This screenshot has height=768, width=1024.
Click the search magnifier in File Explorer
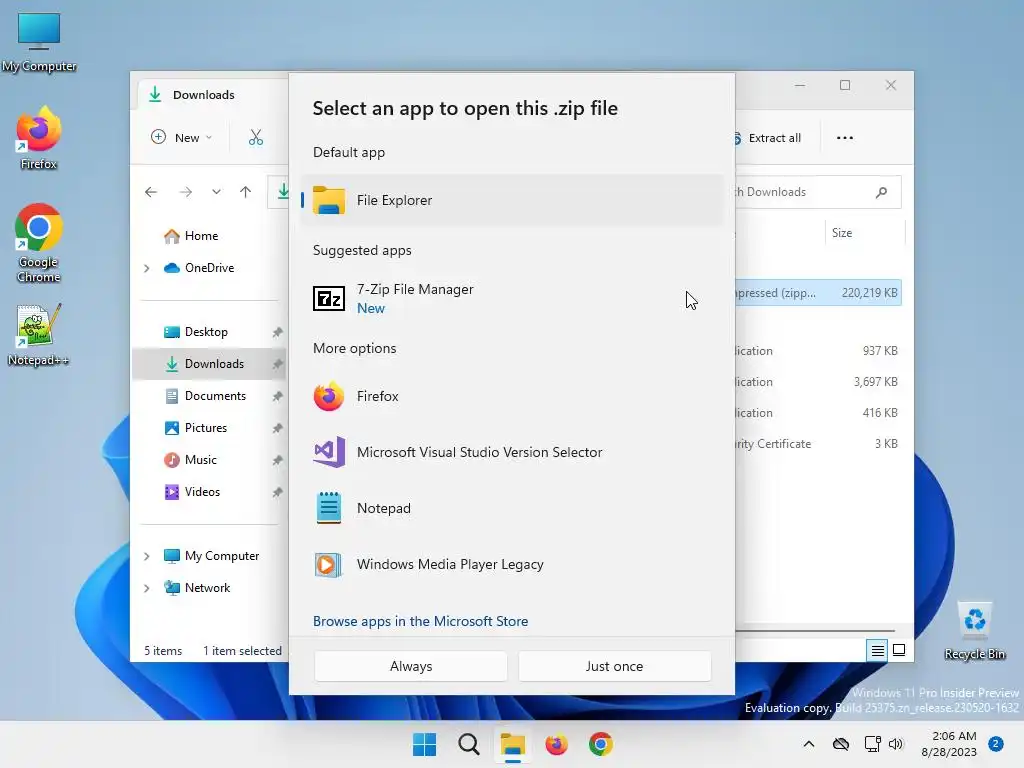click(882, 192)
